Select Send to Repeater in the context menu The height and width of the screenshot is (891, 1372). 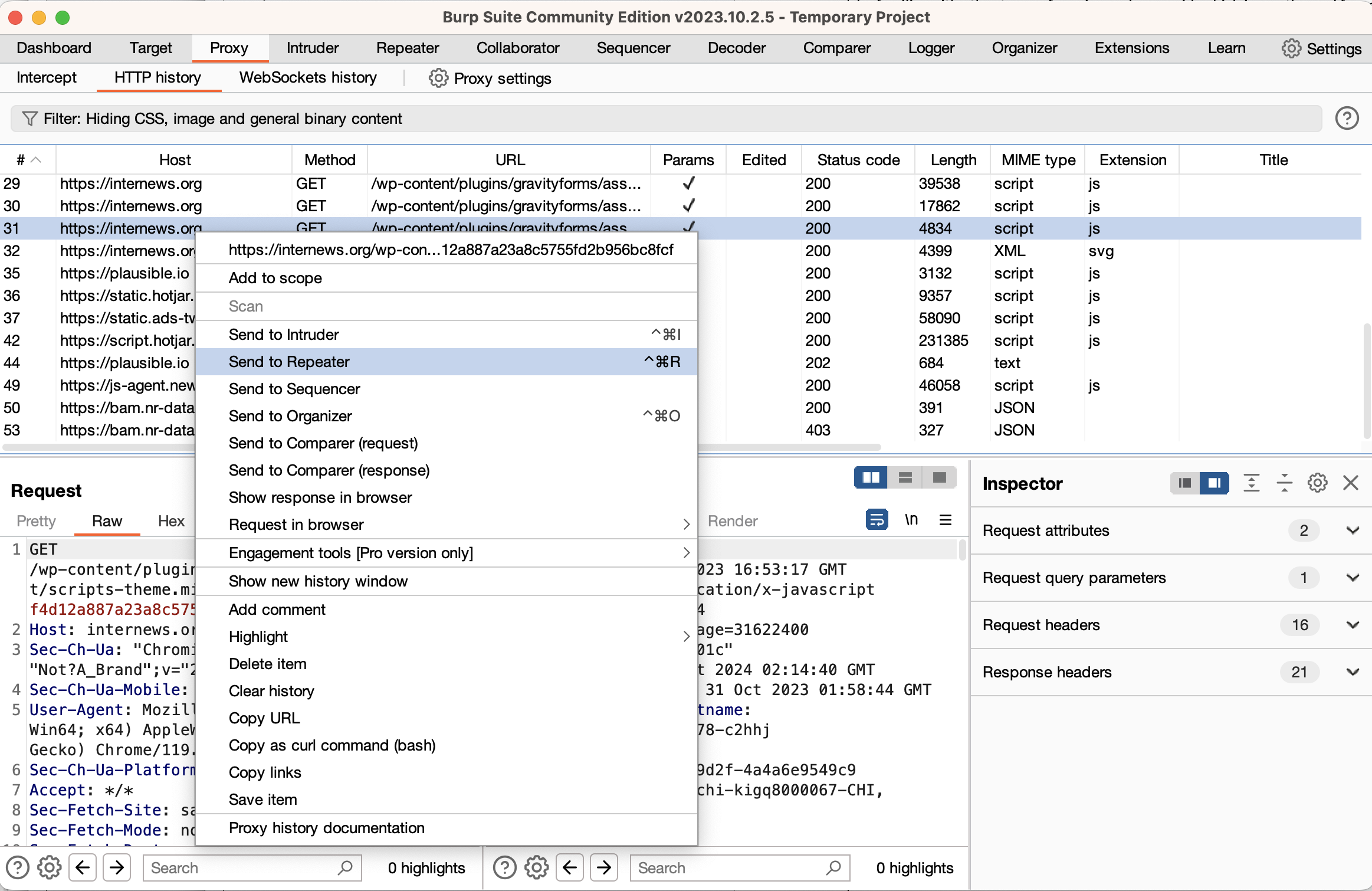(289, 361)
